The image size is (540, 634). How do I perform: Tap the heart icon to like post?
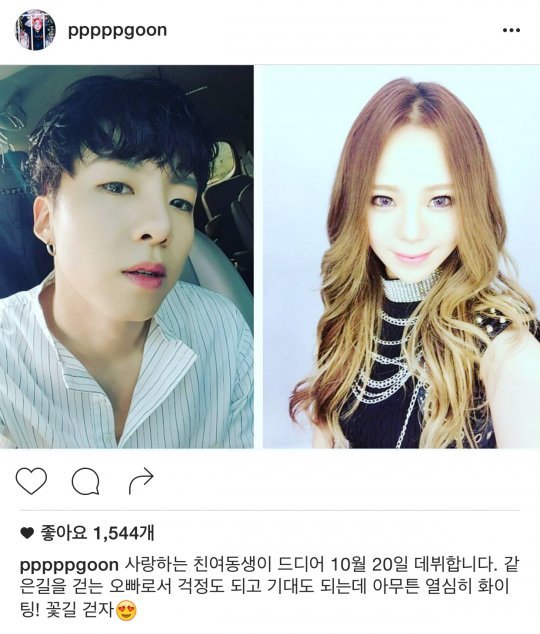(31, 481)
